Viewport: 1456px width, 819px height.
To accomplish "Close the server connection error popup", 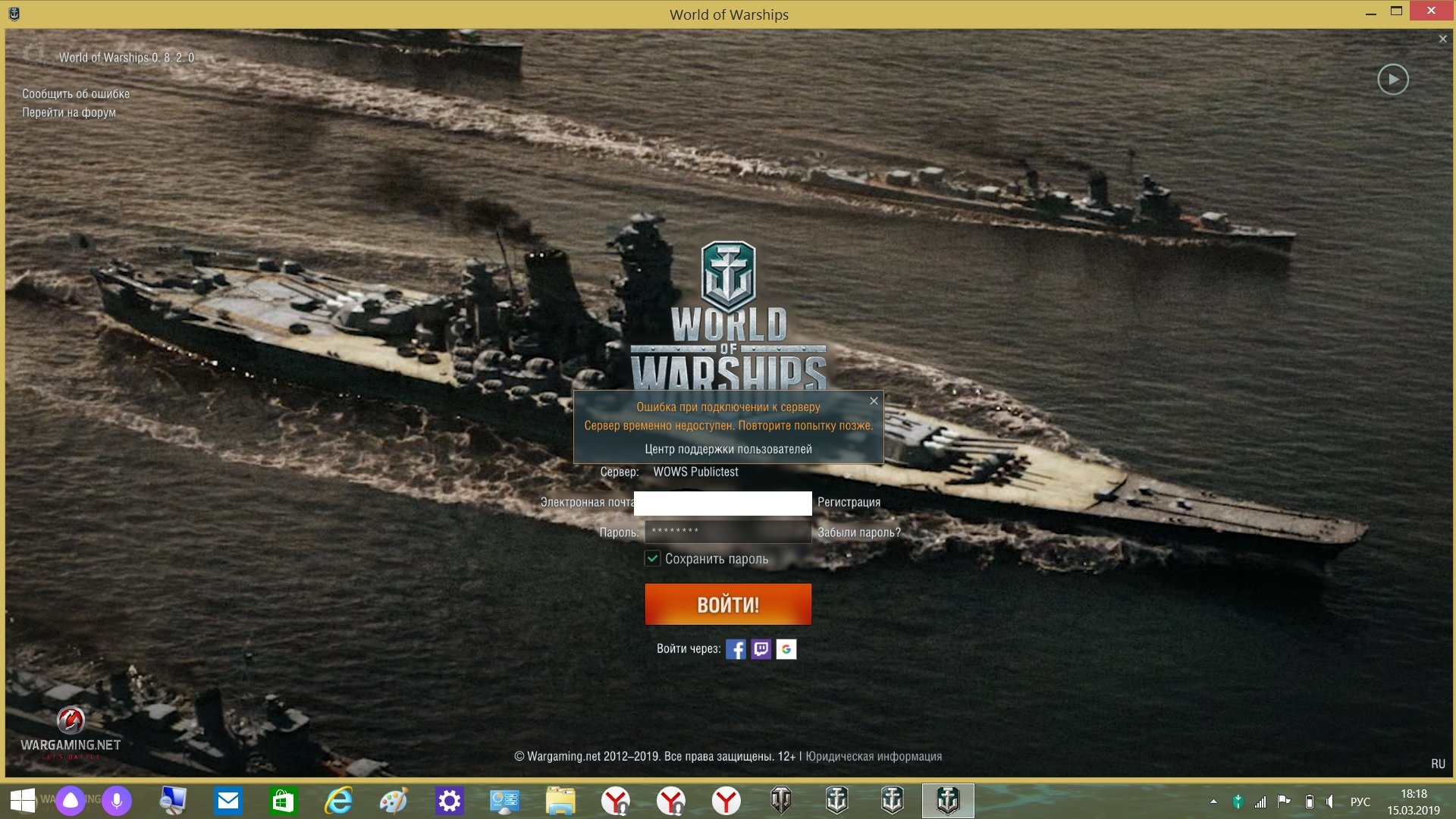I will click(x=874, y=400).
